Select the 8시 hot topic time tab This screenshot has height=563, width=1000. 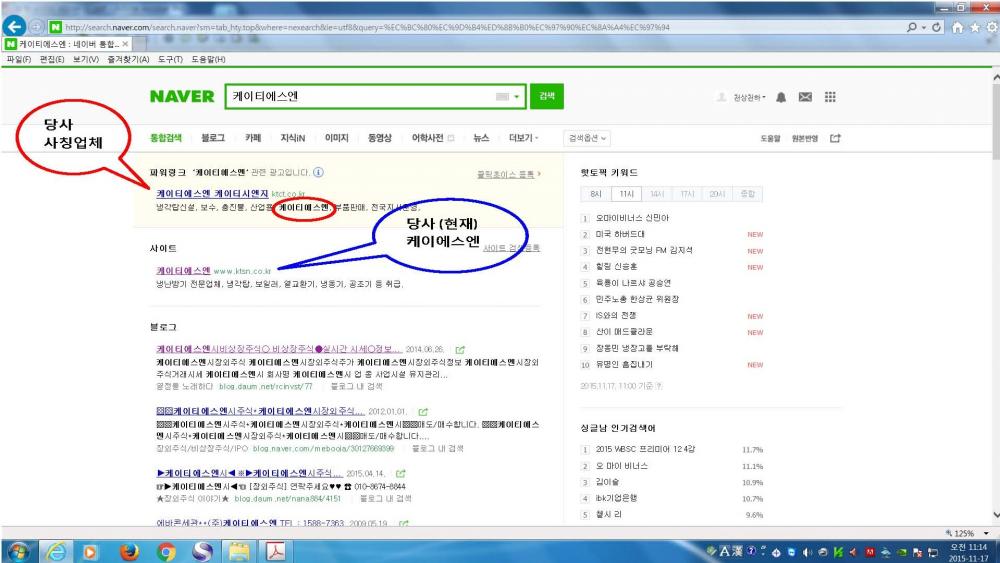[x=596, y=194]
